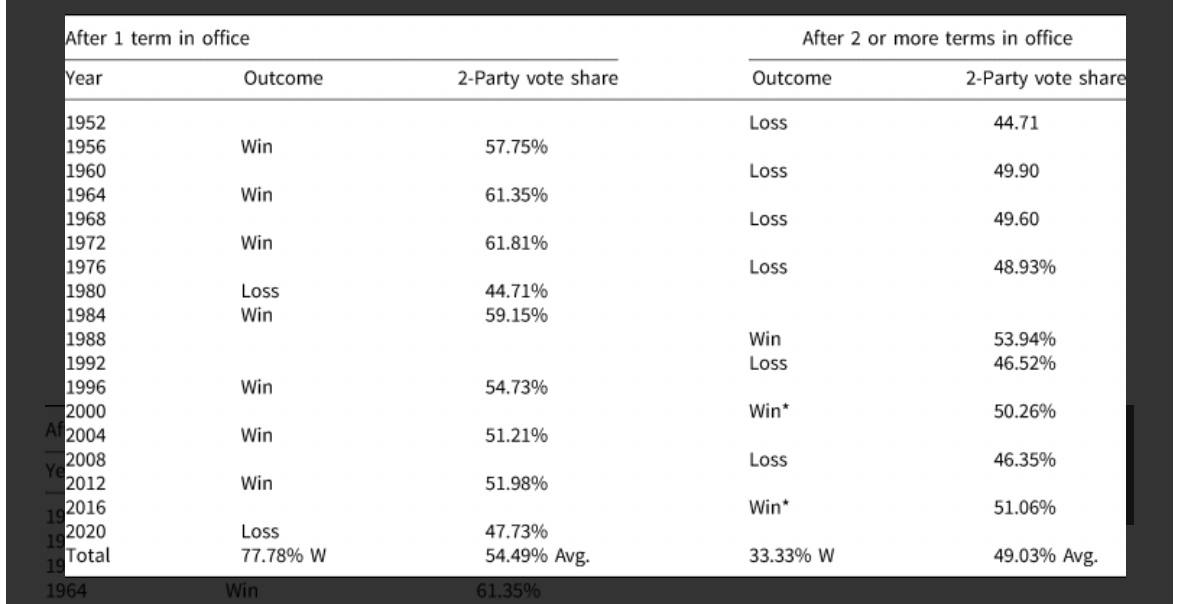Image resolution: width=1179 pixels, height=604 pixels.
Task: Select the 2020 vote share 47.73%
Action: pyautogui.click(x=516, y=534)
